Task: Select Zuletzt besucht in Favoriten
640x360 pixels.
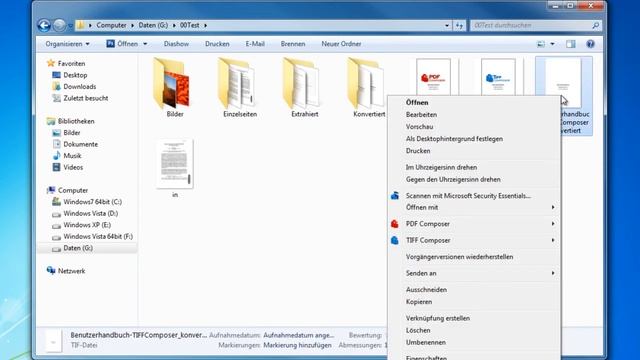Action: (86, 98)
